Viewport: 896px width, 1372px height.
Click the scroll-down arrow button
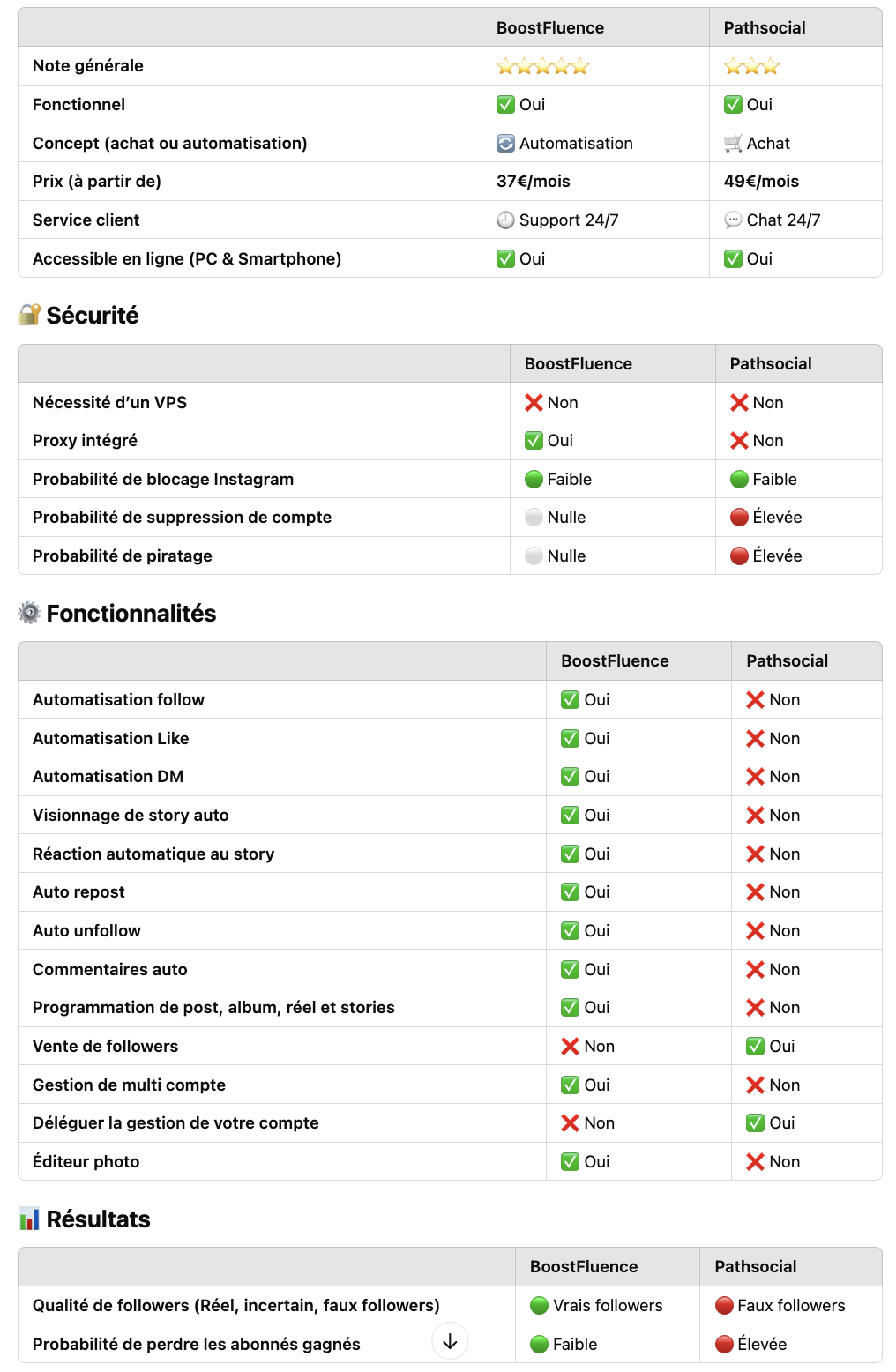(450, 1341)
